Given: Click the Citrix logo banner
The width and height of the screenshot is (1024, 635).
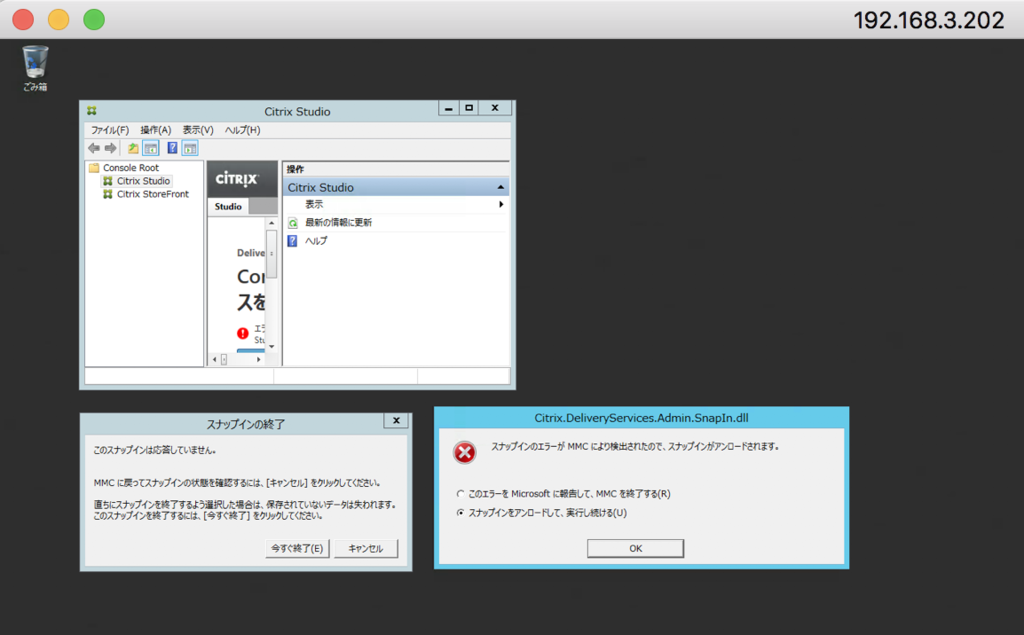Looking at the screenshot, I should [242, 179].
